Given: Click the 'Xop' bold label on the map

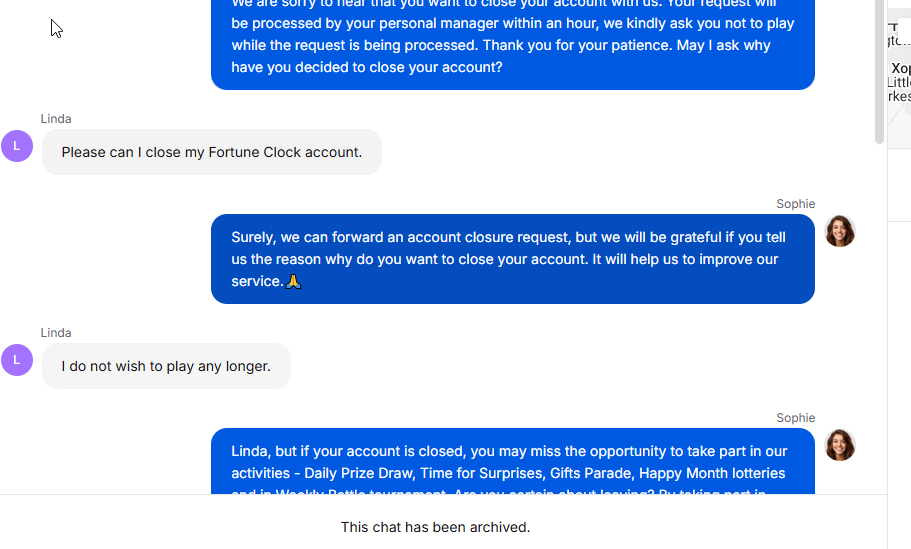Looking at the screenshot, I should pyautogui.click(x=900, y=68).
